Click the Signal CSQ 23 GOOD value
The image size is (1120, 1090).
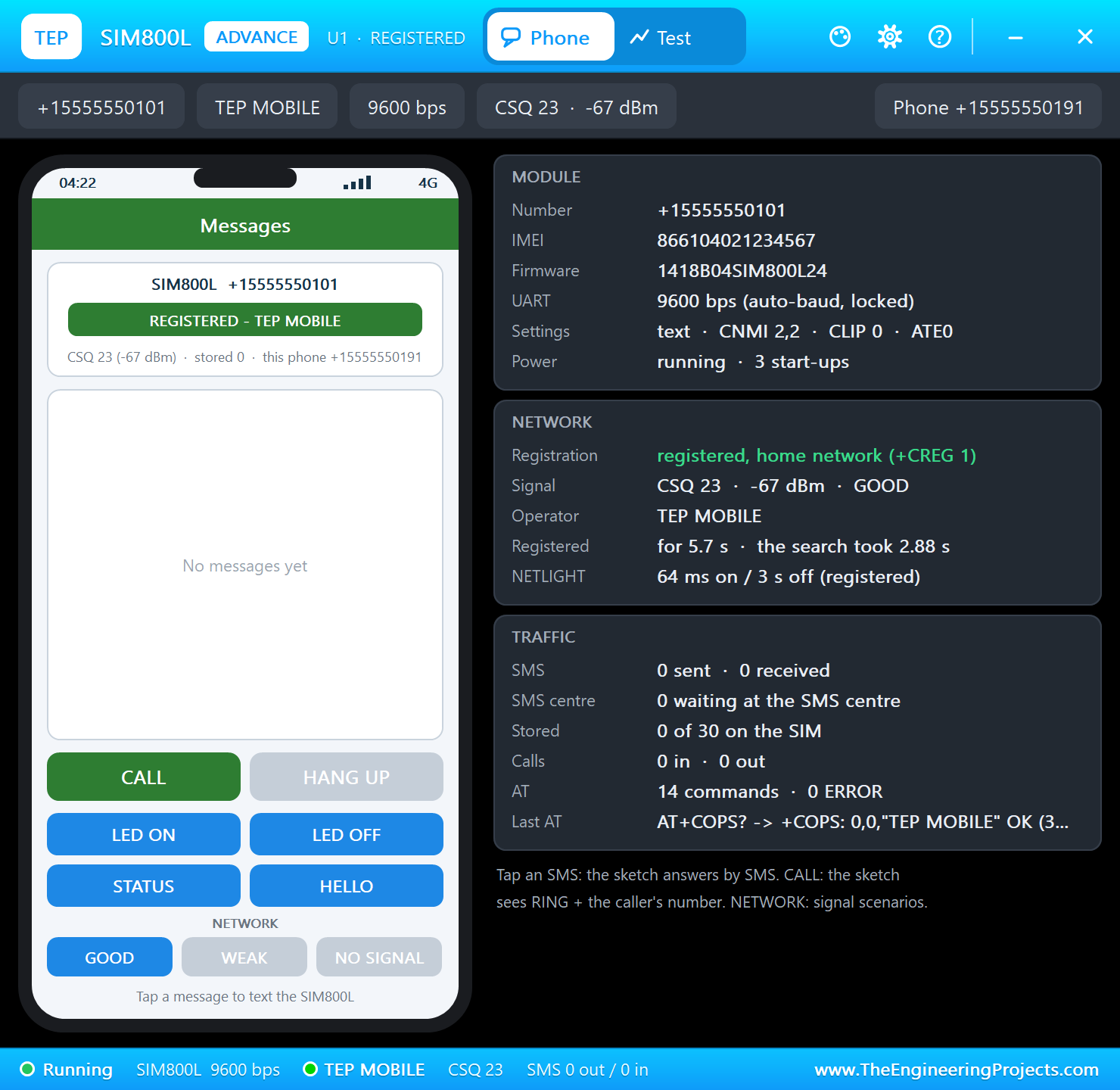pyautogui.click(x=782, y=485)
